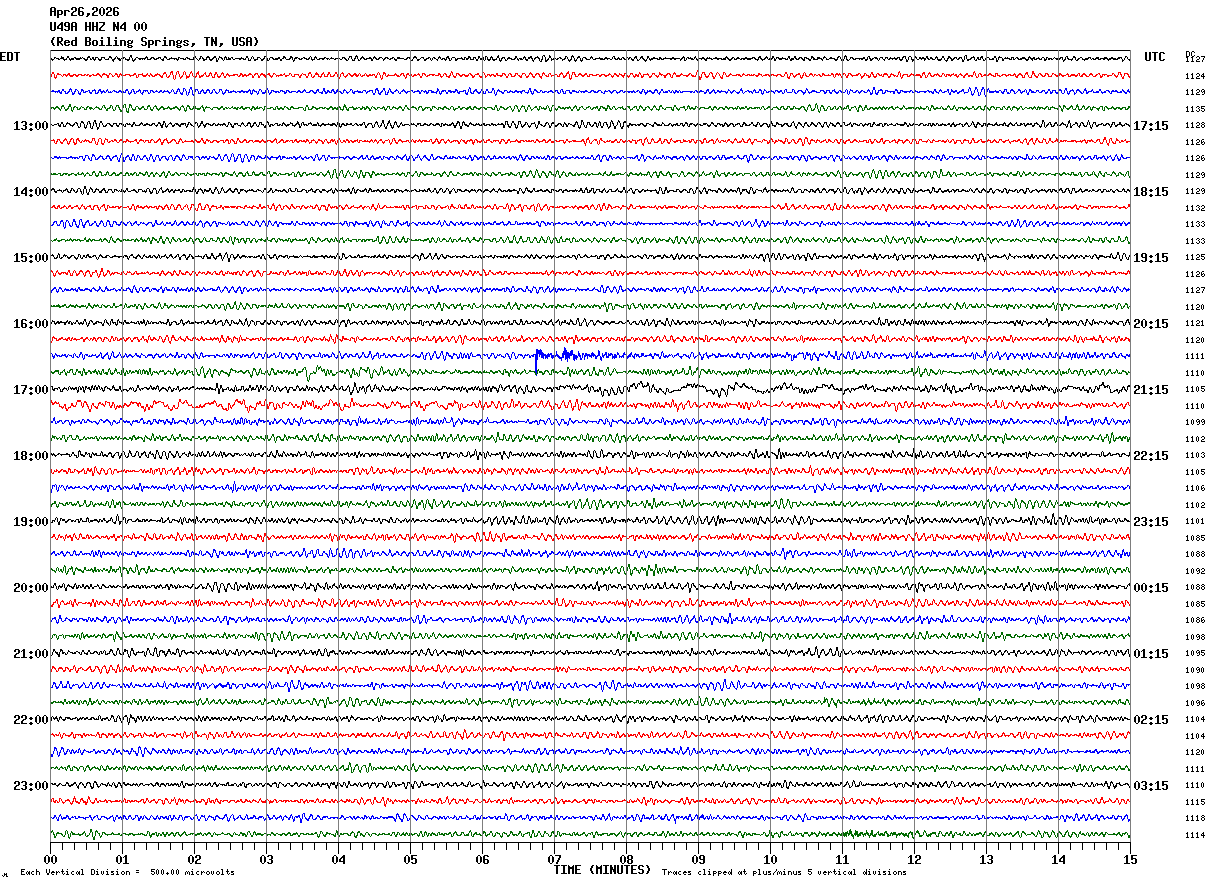
Task: Click the DC offset value 1099
Action: pyautogui.click(x=1195, y=422)
